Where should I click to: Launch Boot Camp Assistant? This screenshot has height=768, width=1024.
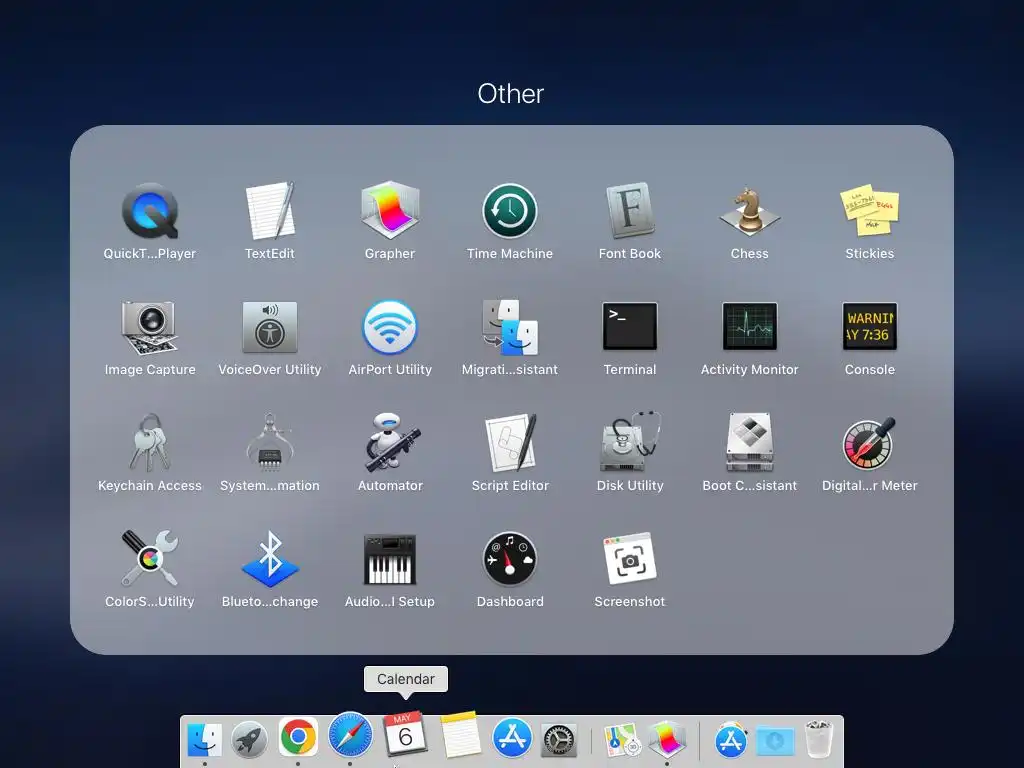coord(750,442)
